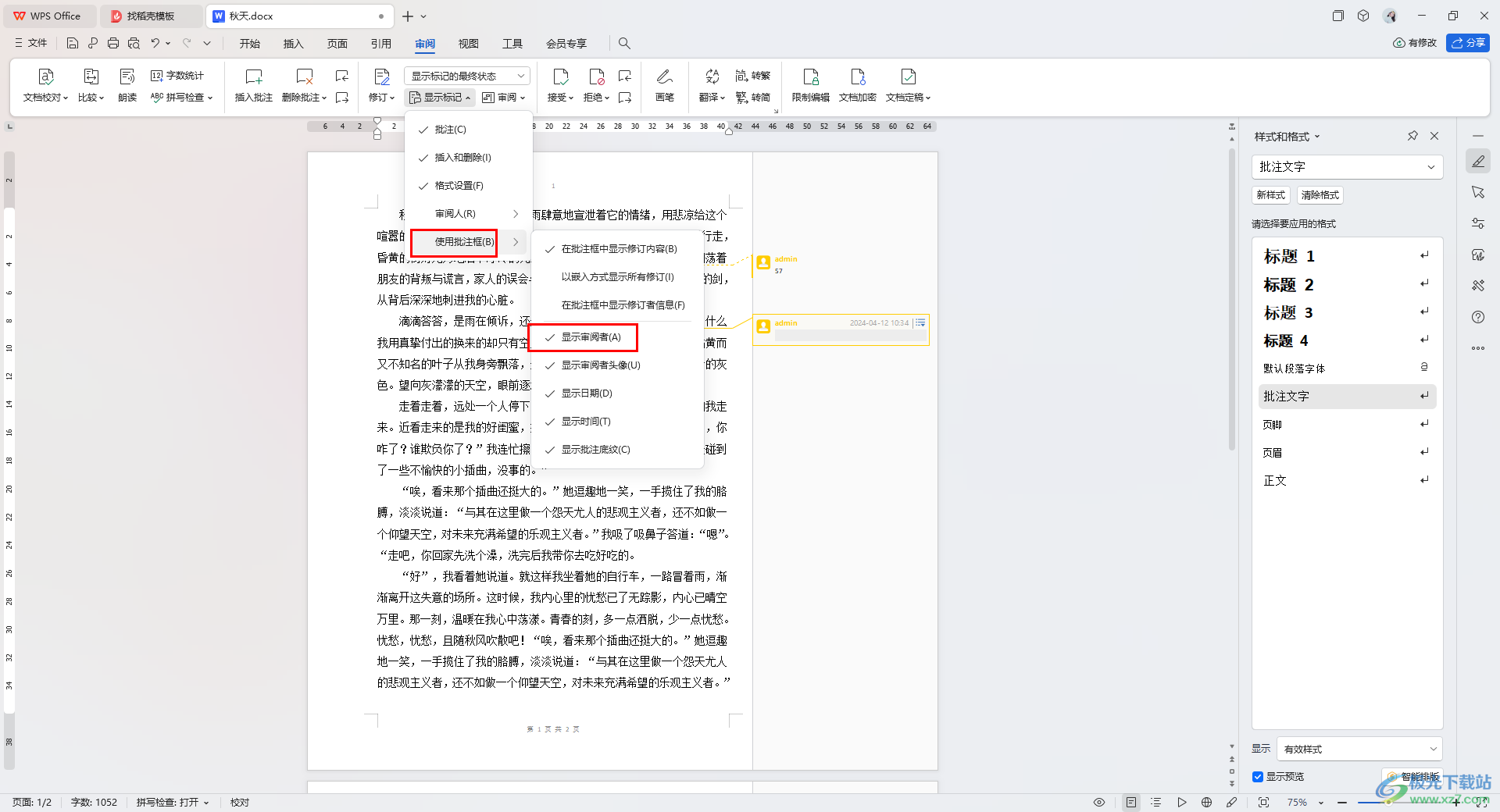Image resolution: width=1500 pixels, height=812 pixels.
Task: Toggle 显示批注底纹(C) option
Action: (618, 450)
